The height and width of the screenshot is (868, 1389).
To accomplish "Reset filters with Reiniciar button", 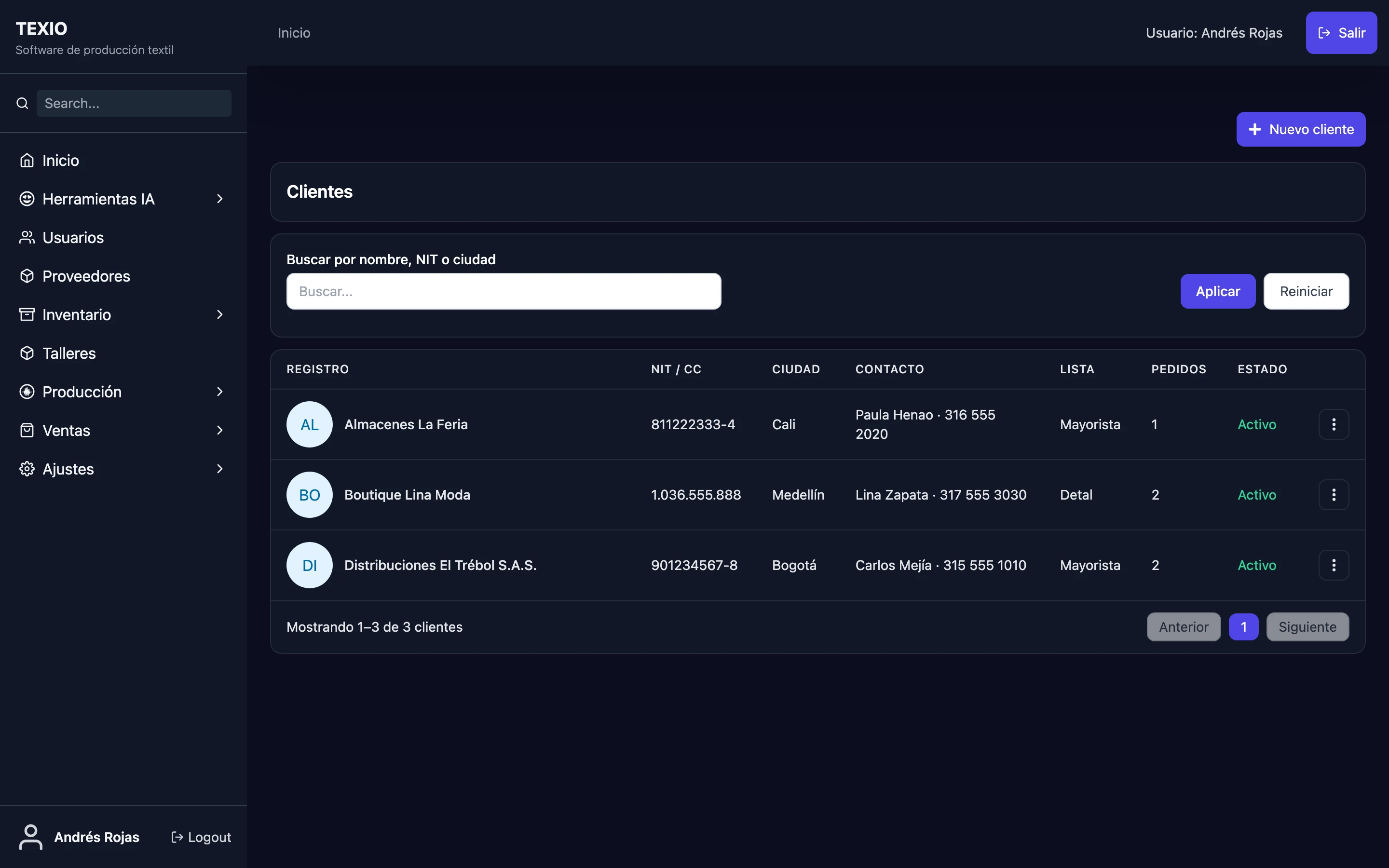I will [1306, 291].
